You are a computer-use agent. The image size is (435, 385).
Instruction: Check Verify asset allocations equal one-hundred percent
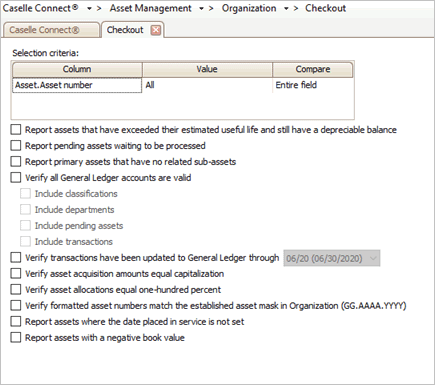16,290
